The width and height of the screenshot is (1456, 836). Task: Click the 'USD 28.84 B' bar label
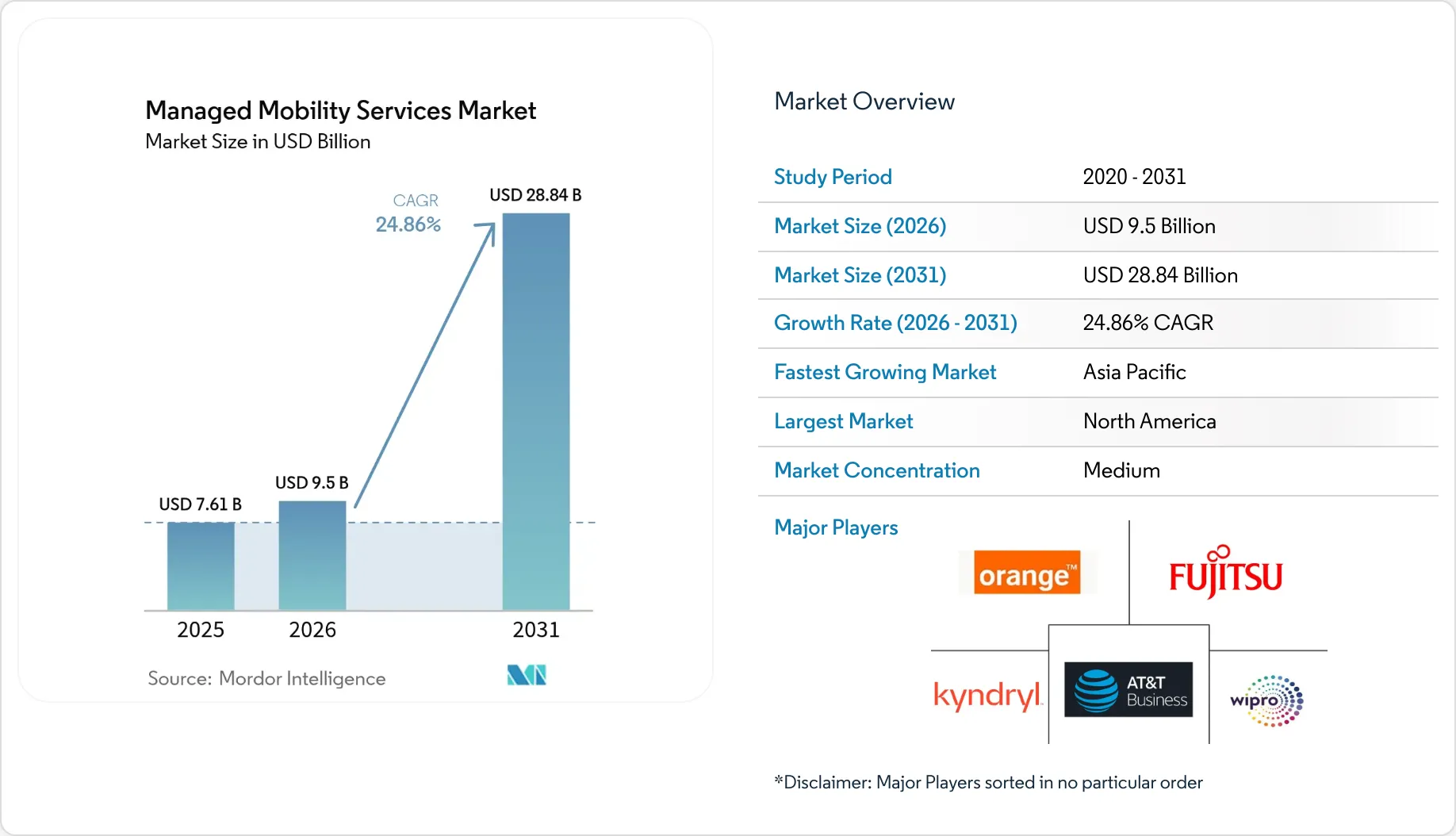[535, 195]
